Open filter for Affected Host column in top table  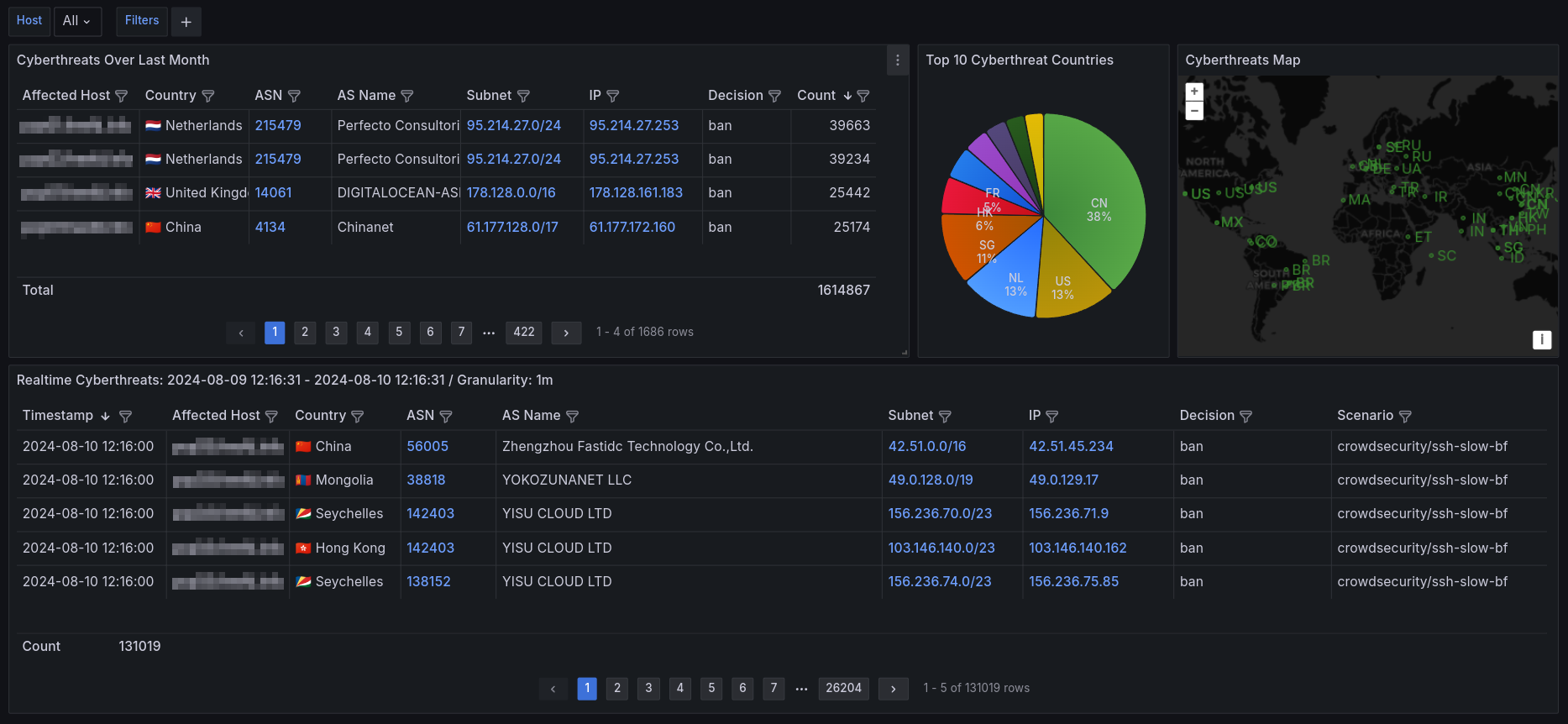point(121,96)
